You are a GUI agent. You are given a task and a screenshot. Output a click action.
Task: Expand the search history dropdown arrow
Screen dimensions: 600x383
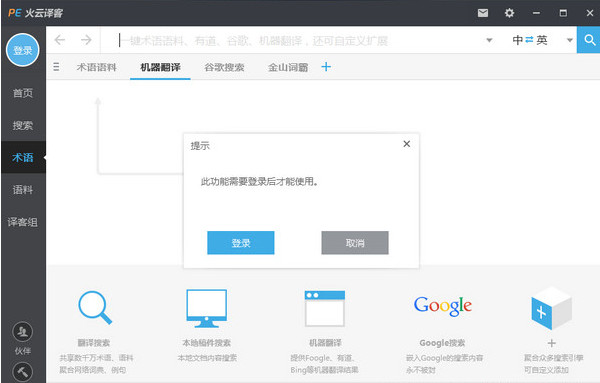(x=489, y=40)
